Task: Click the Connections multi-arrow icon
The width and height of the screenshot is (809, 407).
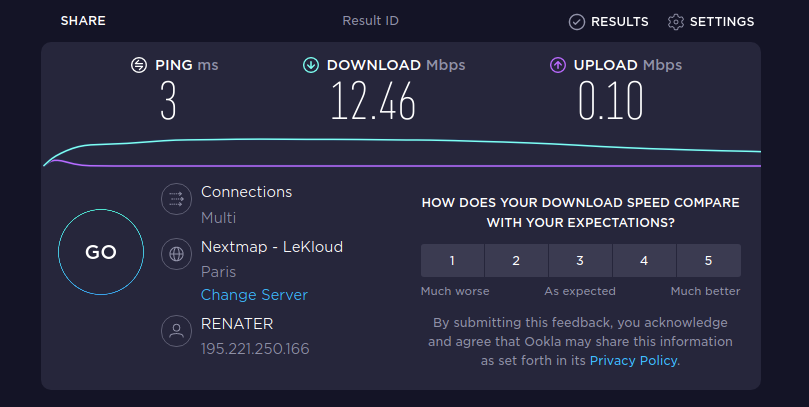Action: click(176, 199)
